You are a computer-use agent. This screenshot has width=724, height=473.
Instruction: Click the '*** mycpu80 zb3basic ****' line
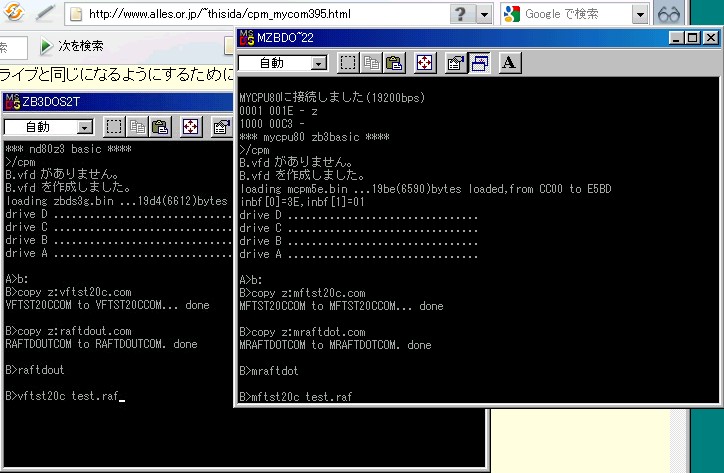(x=314, y=137)
